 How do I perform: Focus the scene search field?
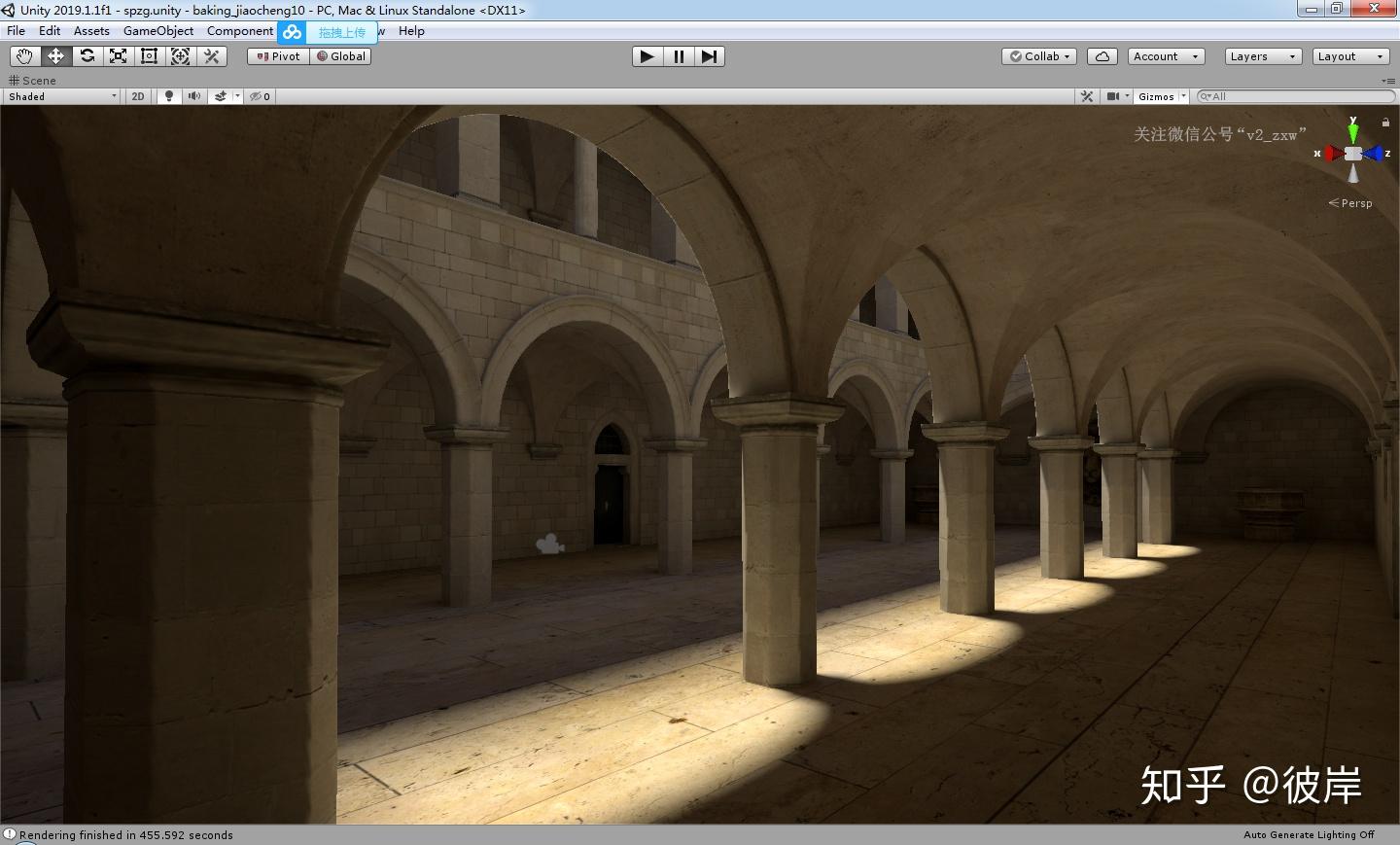[x=1297, y=96]
